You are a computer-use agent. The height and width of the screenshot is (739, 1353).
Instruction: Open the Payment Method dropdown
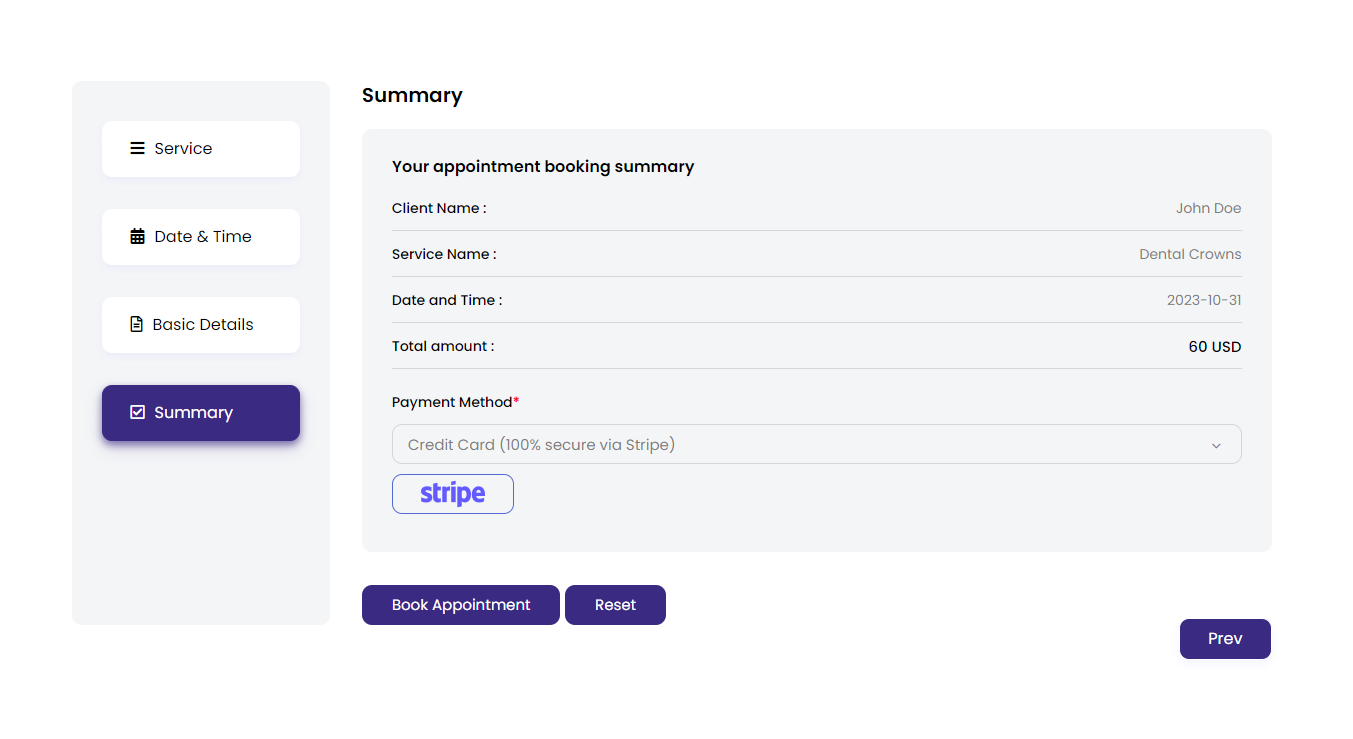click(800, 445)
